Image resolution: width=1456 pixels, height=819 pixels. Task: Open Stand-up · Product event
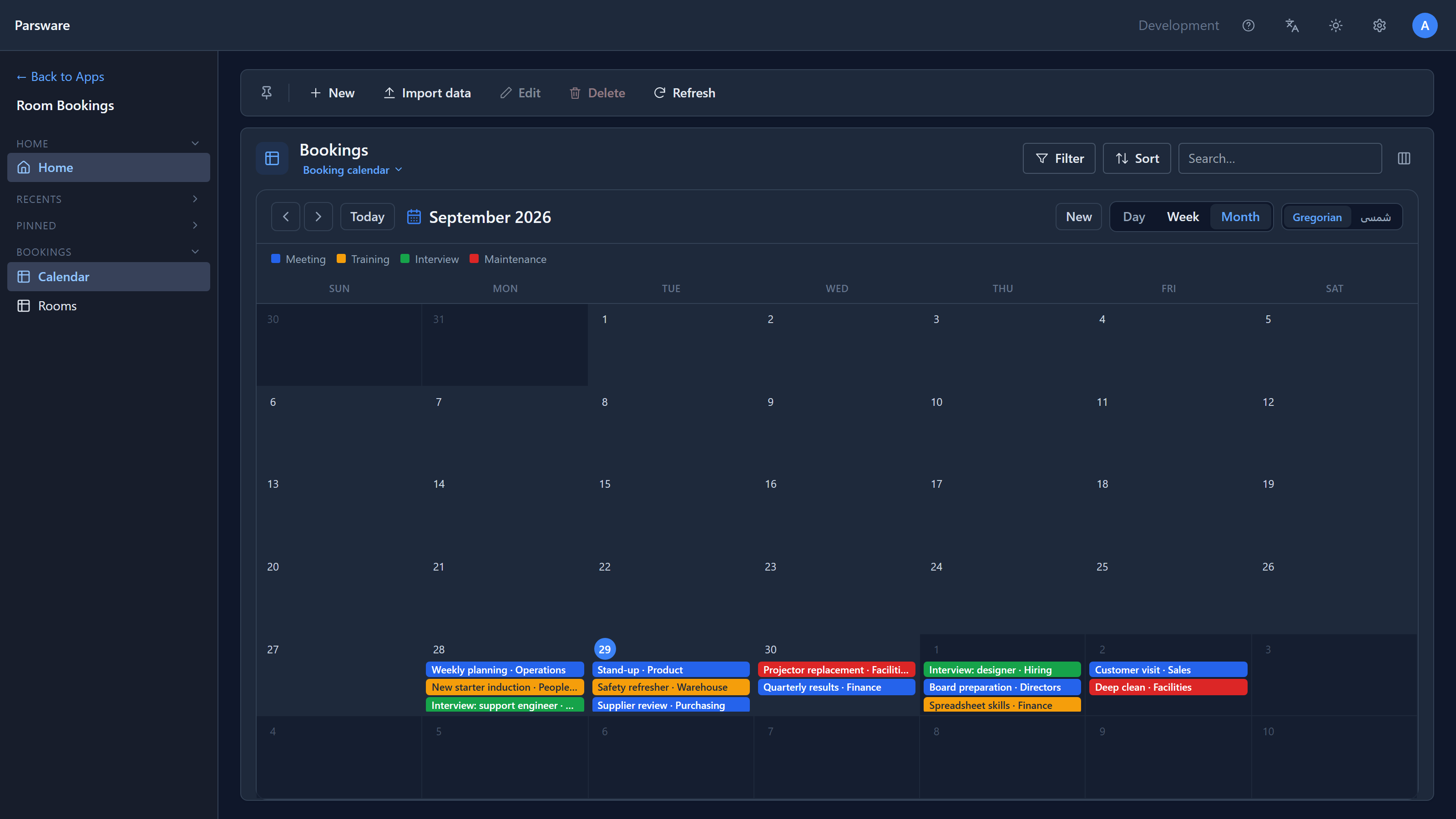pos(671,670)
